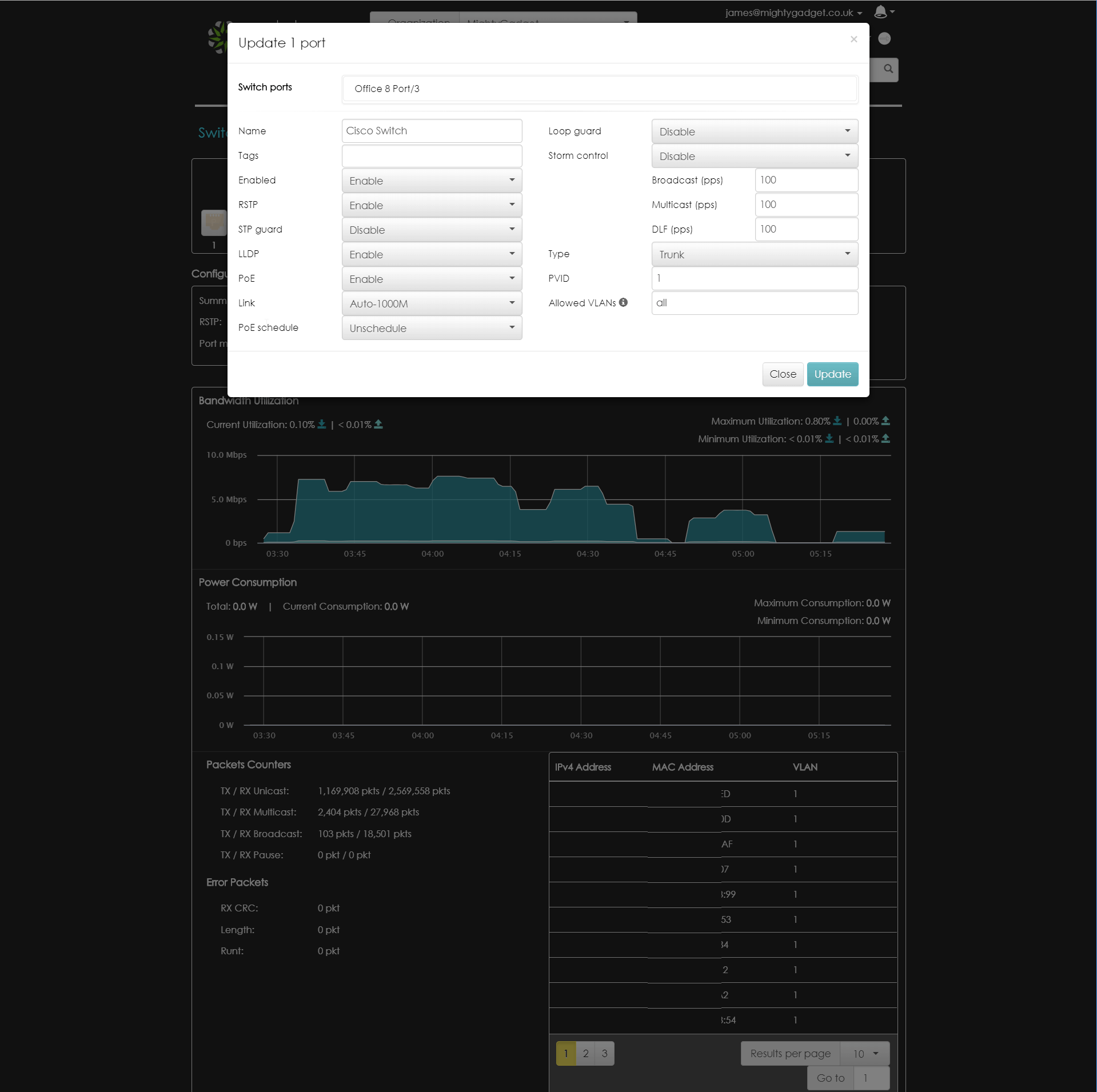The height and width of the screenshot is (1092, 1097).
Task: Click the search magnifier icon
Action: 888,69
